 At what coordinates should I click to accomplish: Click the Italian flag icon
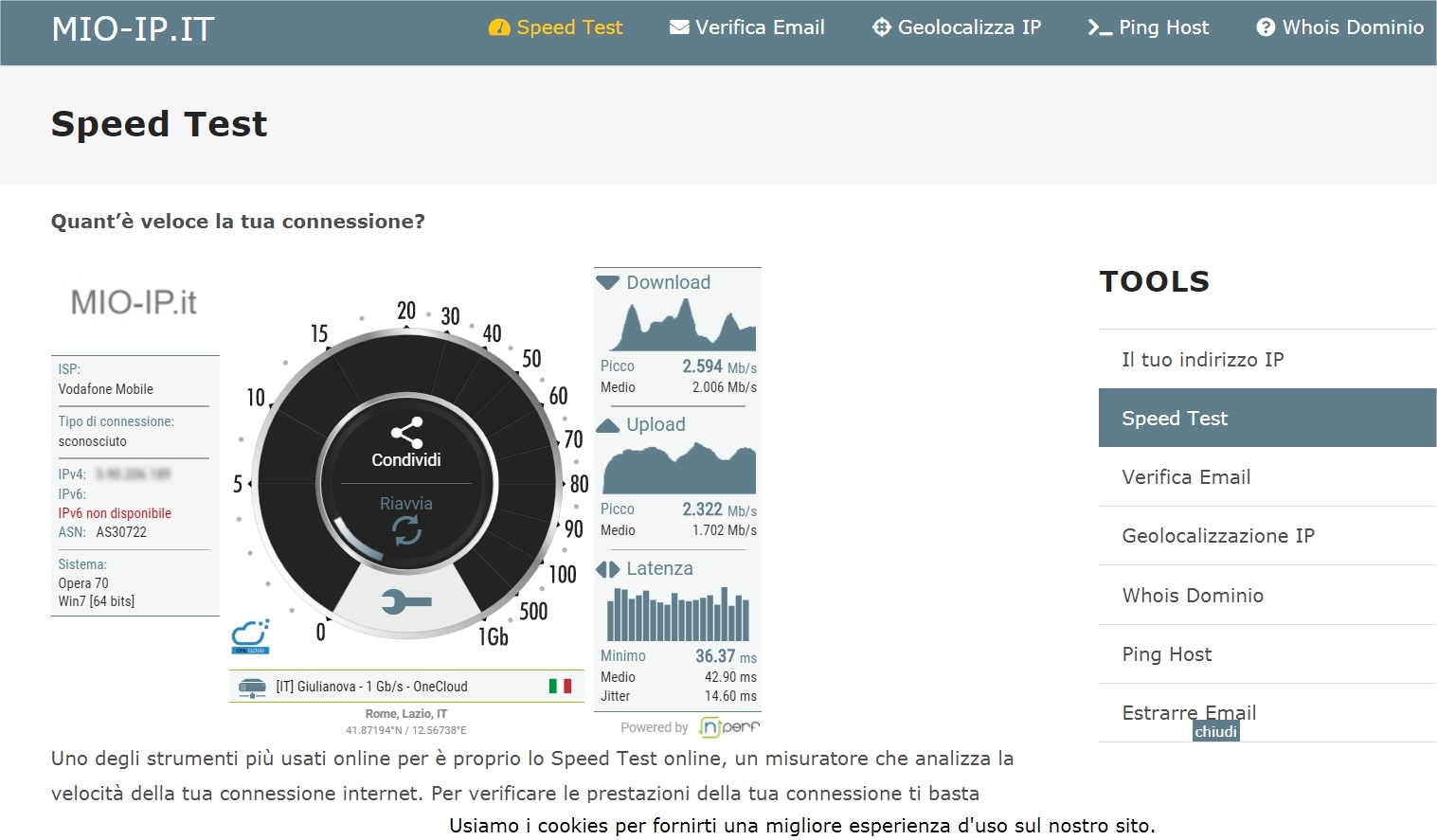(x=560, y=686)
